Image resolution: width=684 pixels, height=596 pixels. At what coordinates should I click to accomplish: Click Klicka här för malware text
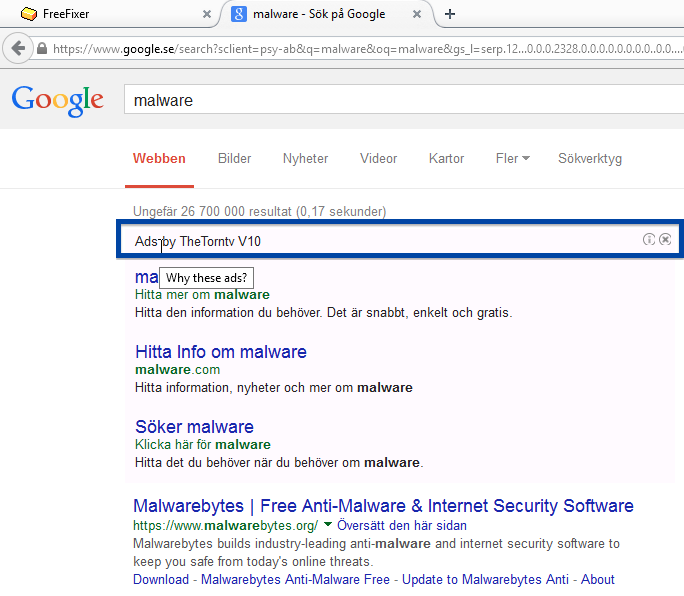coord(203,445)
